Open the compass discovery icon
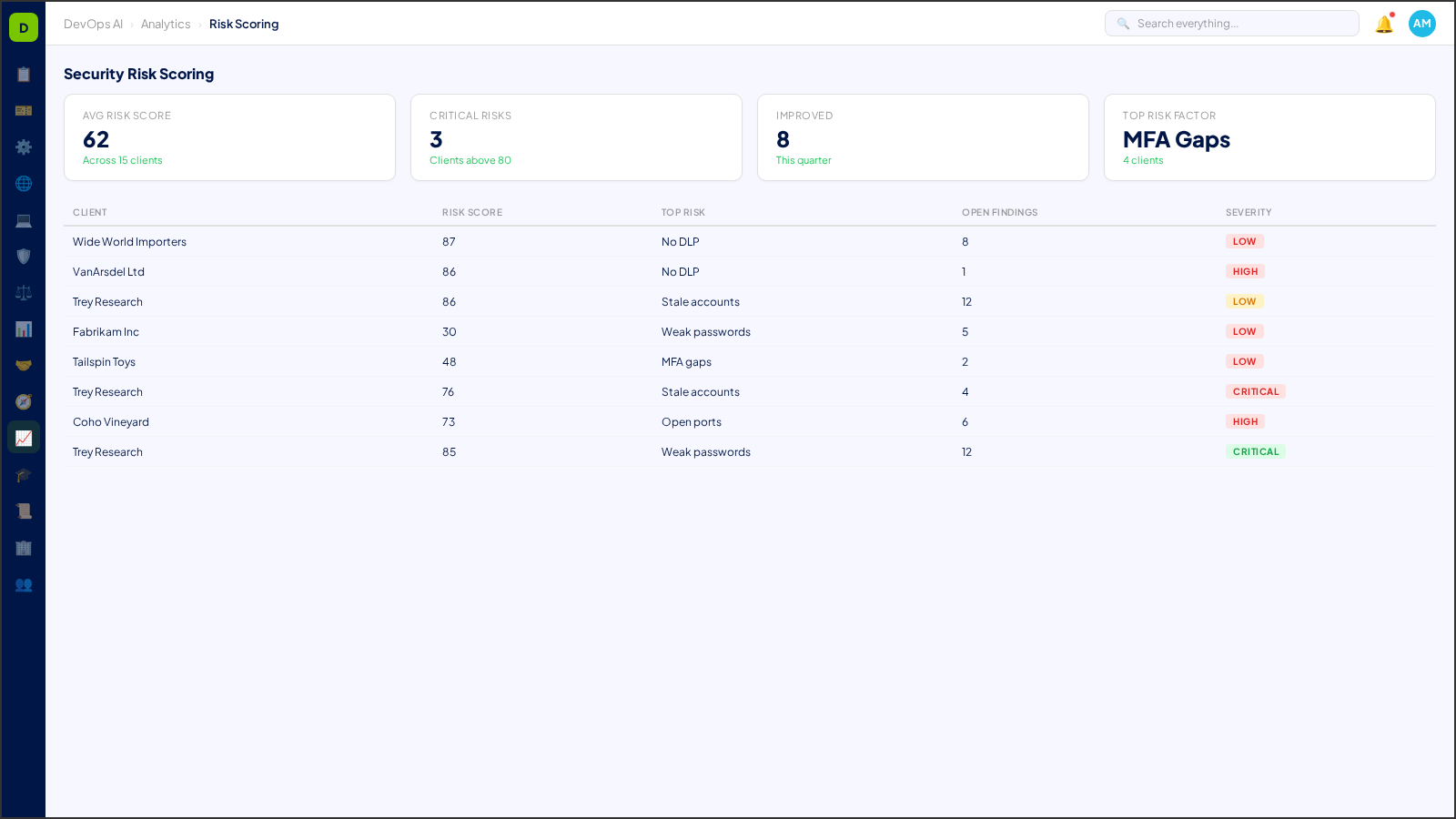Viewport: 1456px width, 819px height. (23, 401)
